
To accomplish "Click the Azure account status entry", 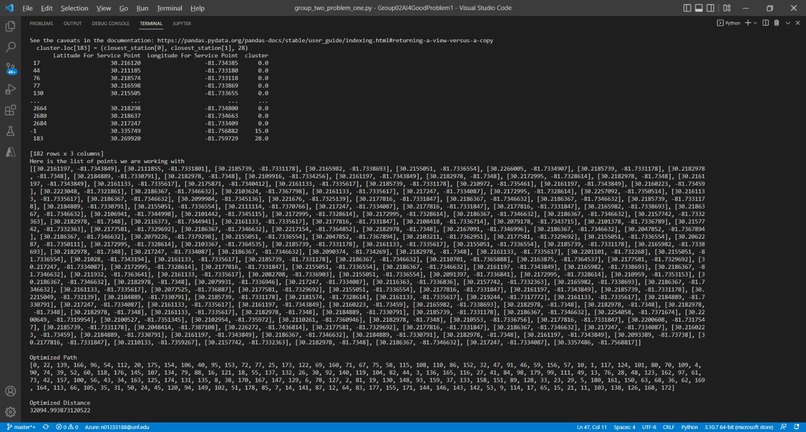I will [117, 427].
